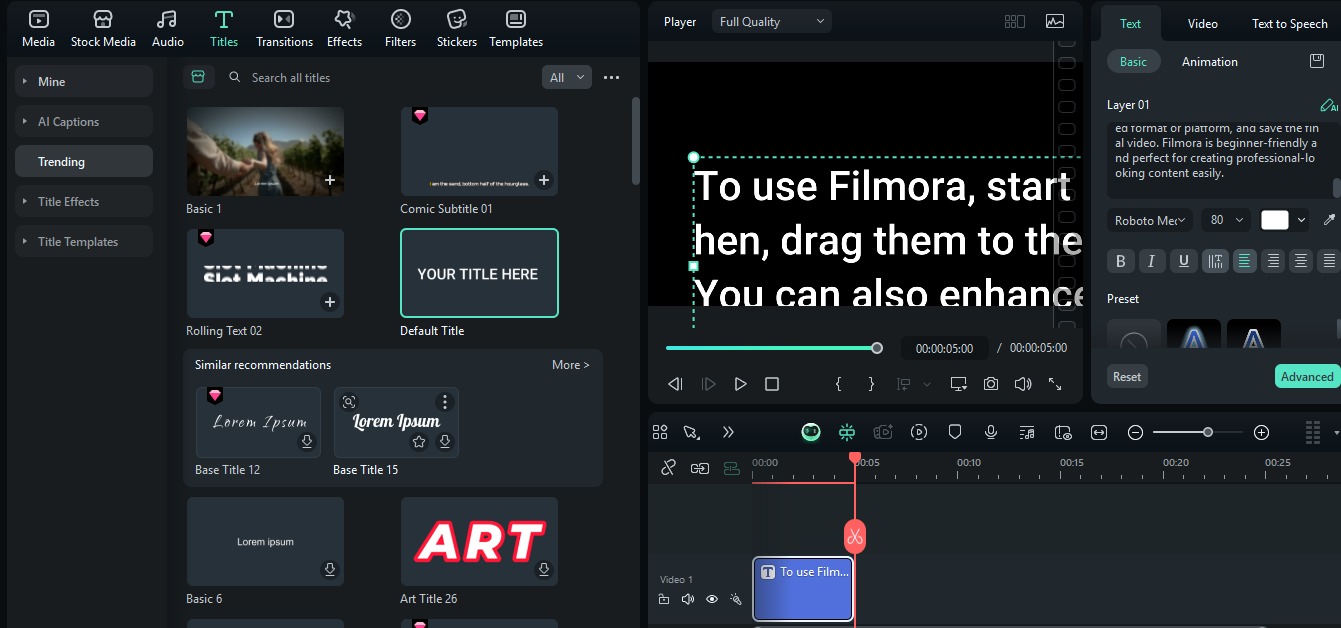Select the Default Title thumbnail

pos(479,273)
